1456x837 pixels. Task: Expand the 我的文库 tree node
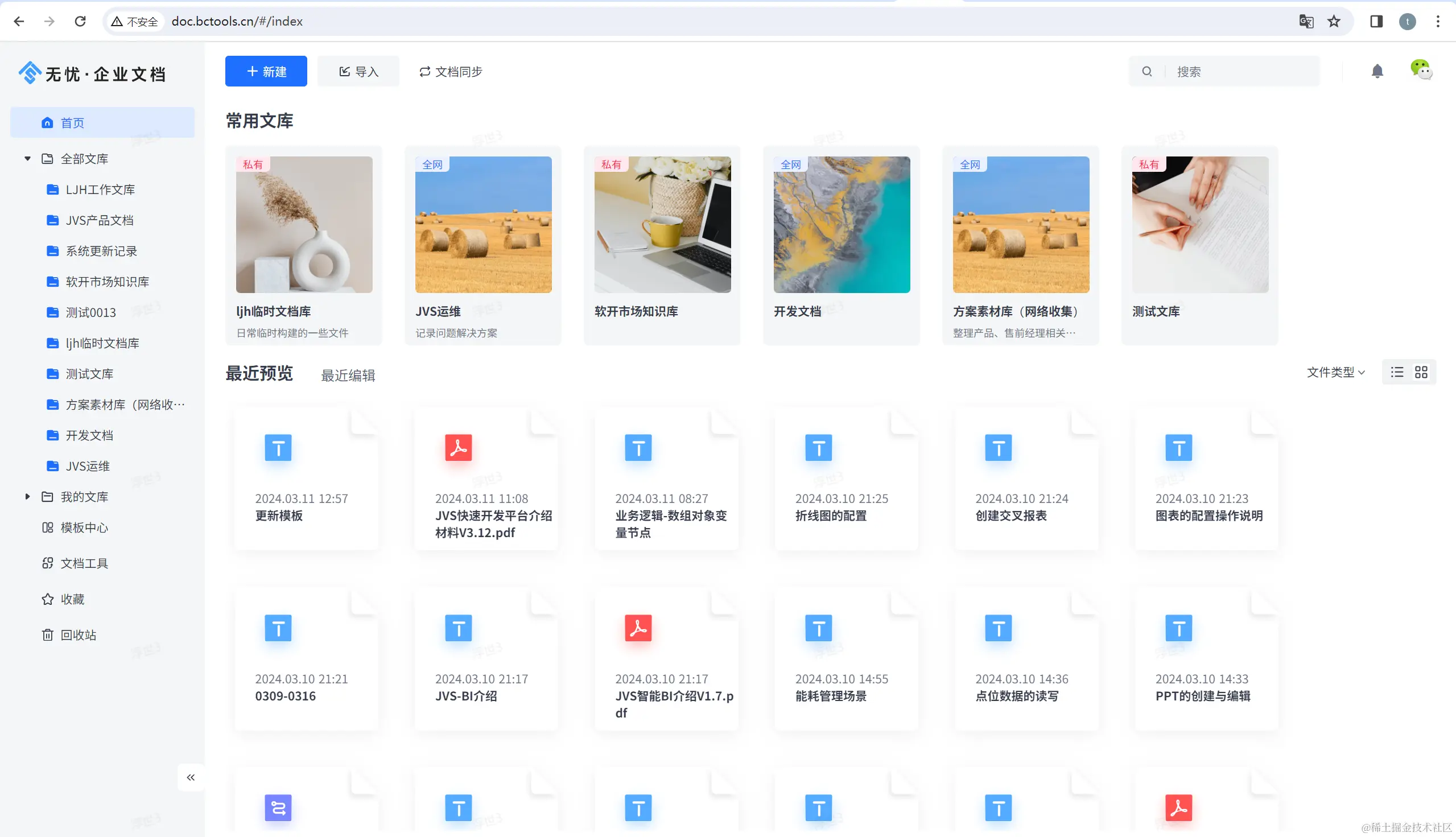pyautogui.click(x=27, y=496)
